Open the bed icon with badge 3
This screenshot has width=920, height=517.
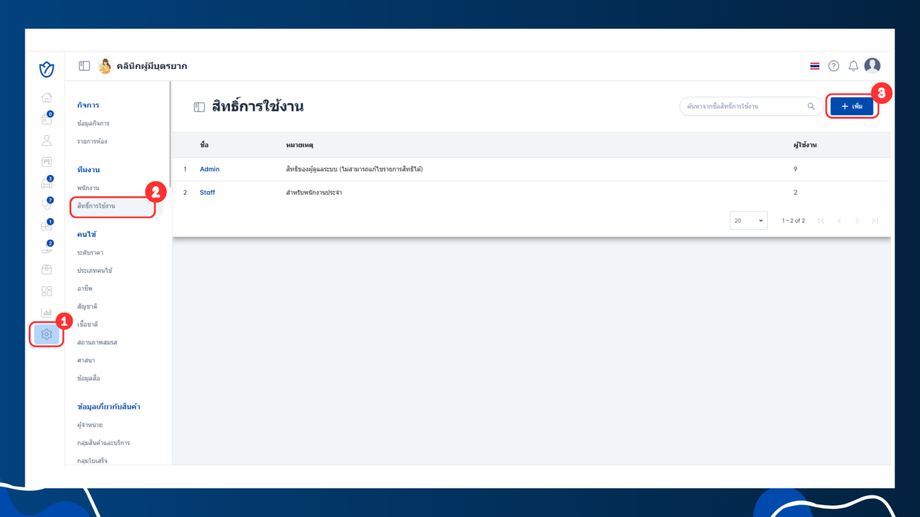click(x=46, y=183)
